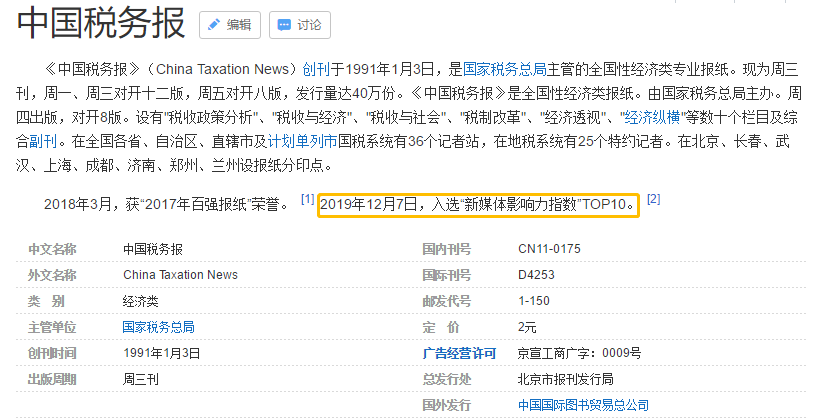Viewport: 816px width, 419px height.
Task: Click China Taxation News in 外文名称 row
Action: pyautogui.click(x=180, y=274)
